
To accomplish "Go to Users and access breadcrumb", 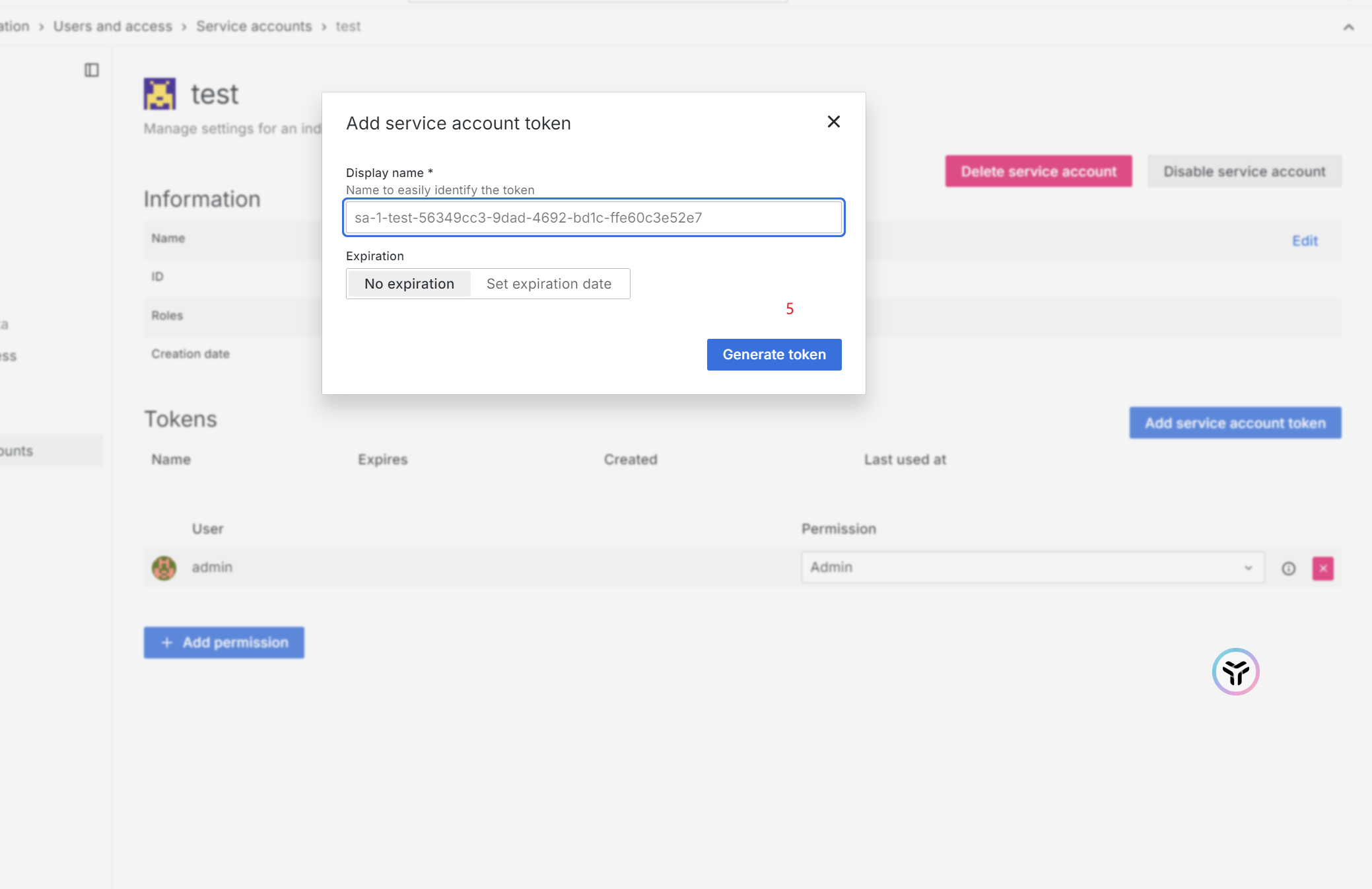I will [x=113, y=26].
